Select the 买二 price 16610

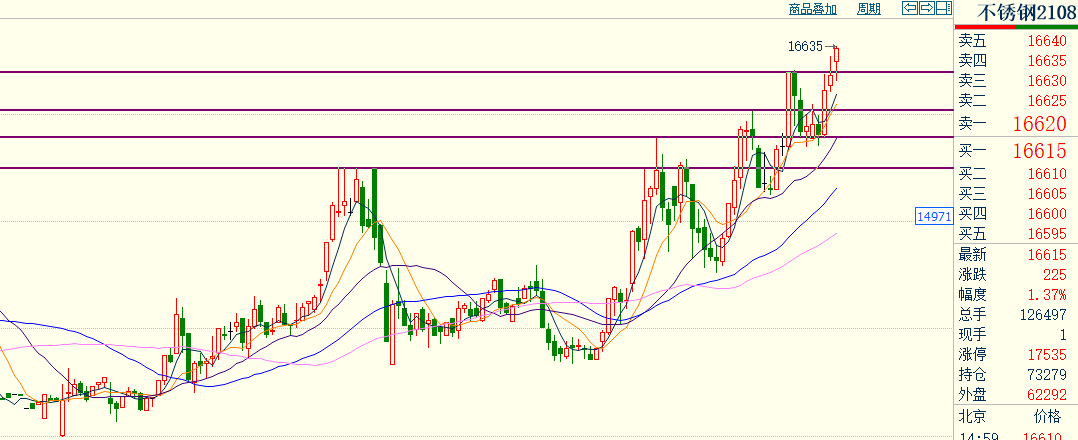click(1047, 174)
